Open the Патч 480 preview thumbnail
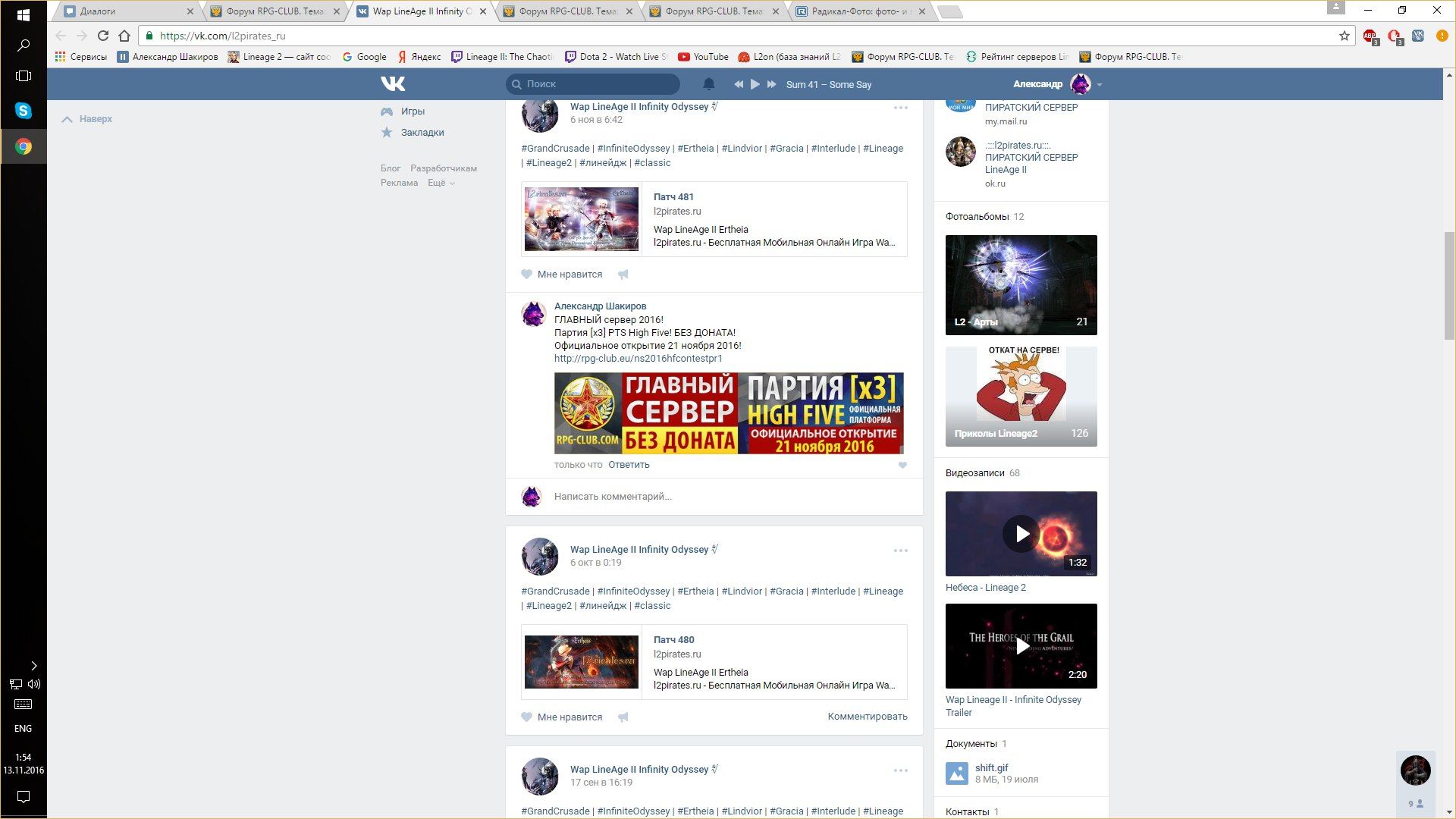 582,662
